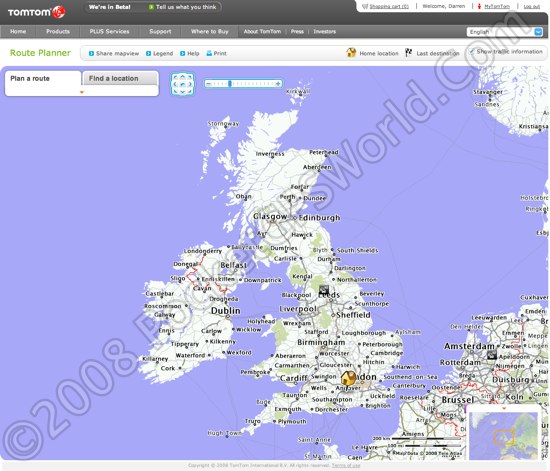Pan the map left arrow

pyautogui.click(x=175, y=84)
